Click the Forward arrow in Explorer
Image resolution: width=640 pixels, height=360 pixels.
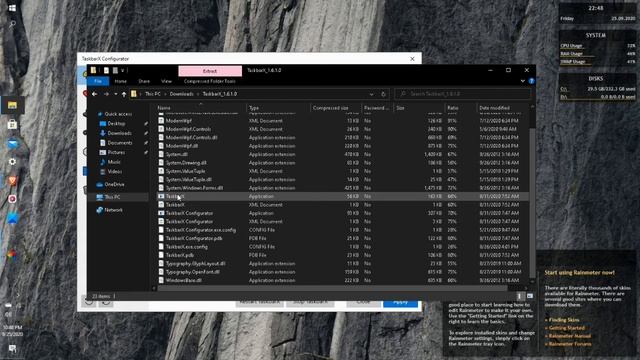[x=106, y=94]
